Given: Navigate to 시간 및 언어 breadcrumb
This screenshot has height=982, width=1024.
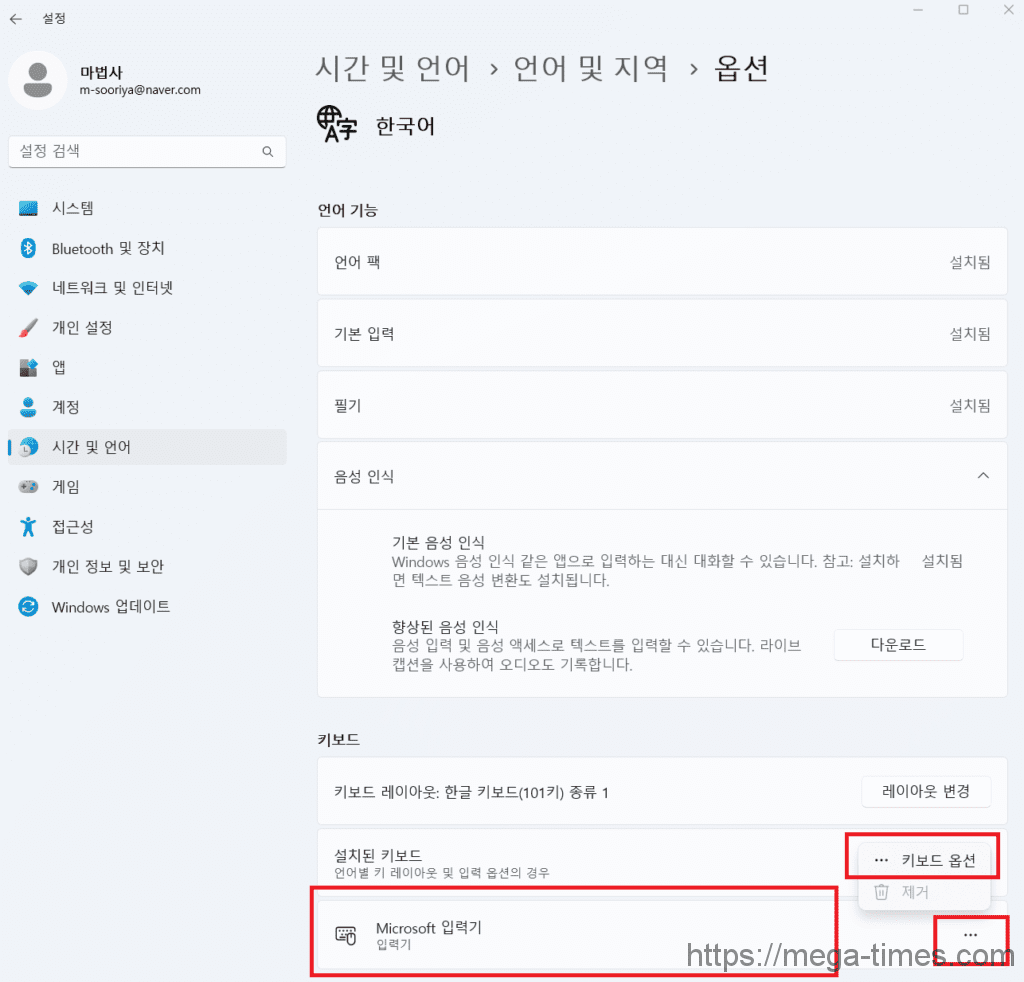Looking at the screenshot, I should 392,68.
